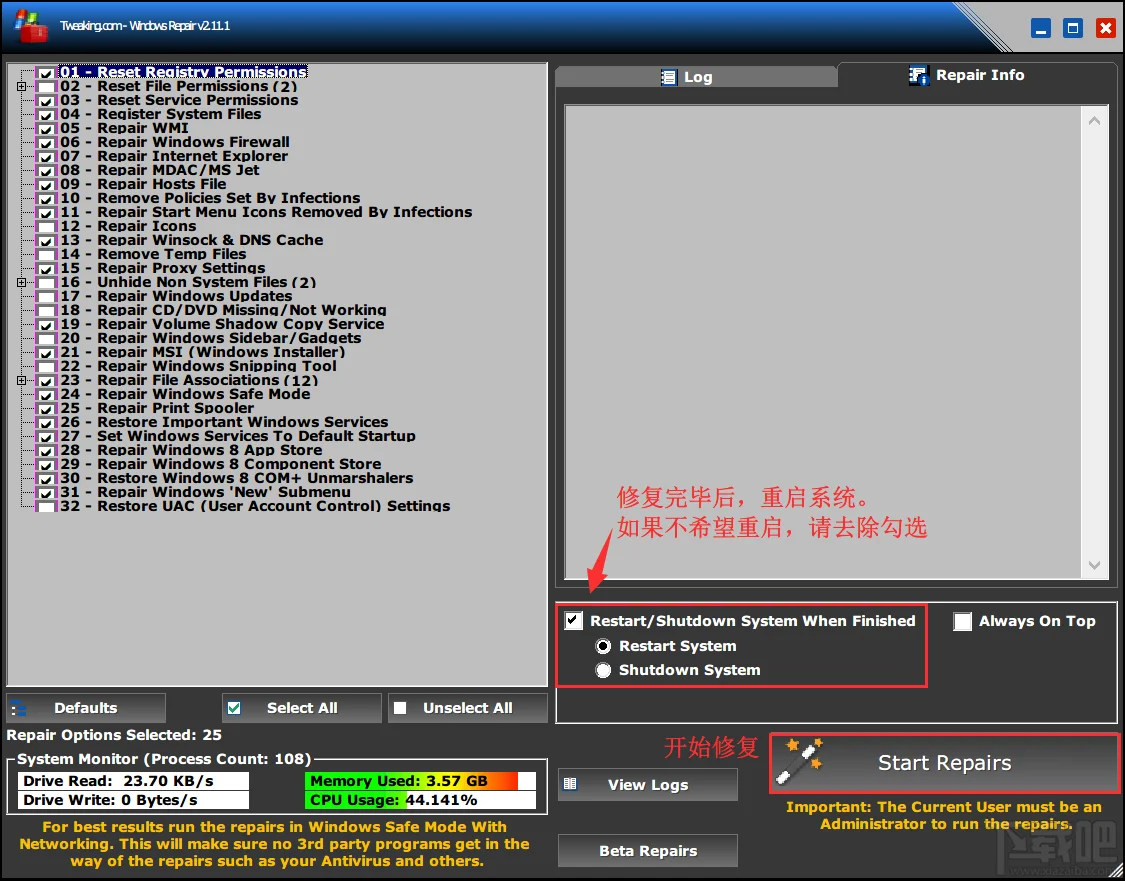
Task: Click the Log tab list icon
Action: tap(669, 77)
